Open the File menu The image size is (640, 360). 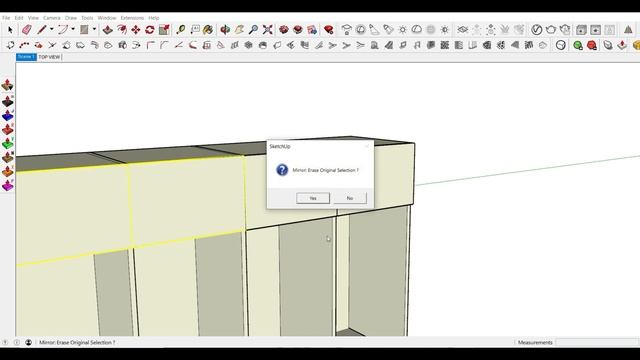tap(6, 18)
